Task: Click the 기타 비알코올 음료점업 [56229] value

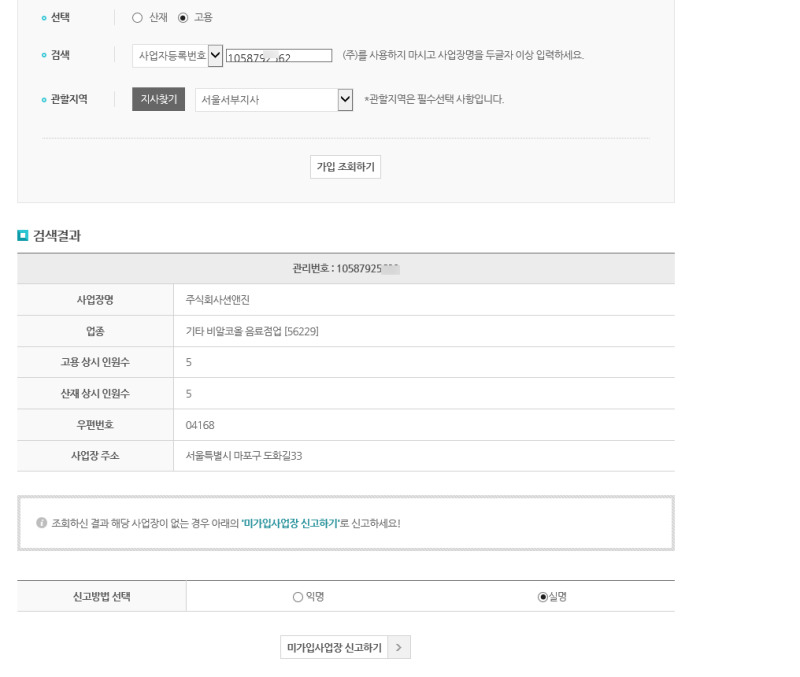Action: pyautogui.click(x=252, y=332)
